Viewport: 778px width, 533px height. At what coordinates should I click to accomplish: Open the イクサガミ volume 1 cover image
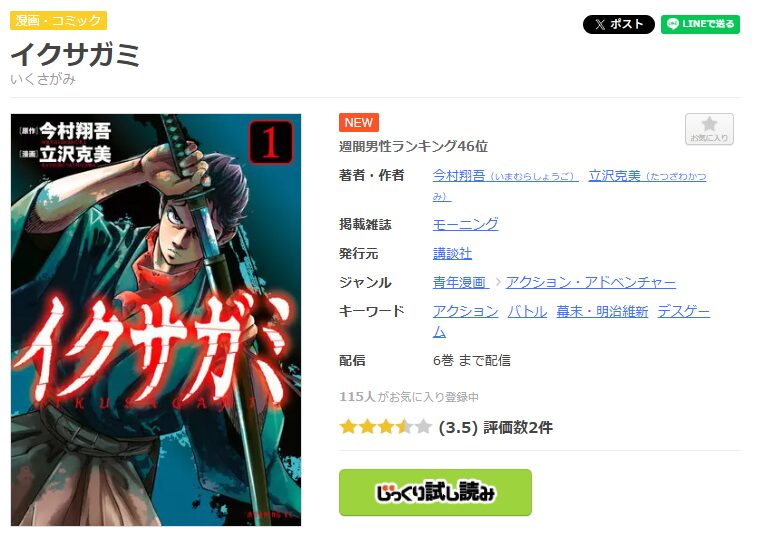(156, 320)
